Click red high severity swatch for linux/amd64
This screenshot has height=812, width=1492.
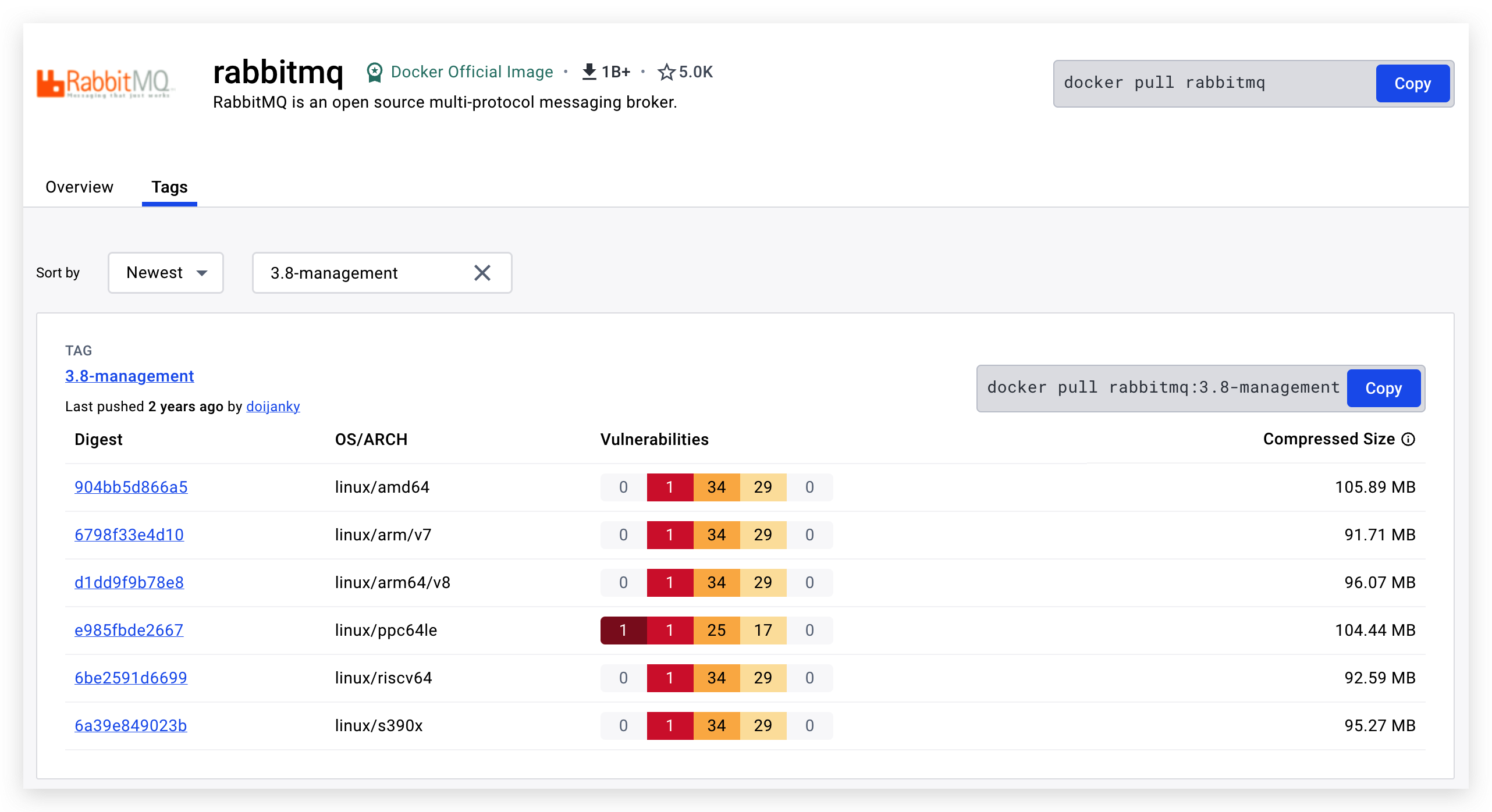(670, 487)
